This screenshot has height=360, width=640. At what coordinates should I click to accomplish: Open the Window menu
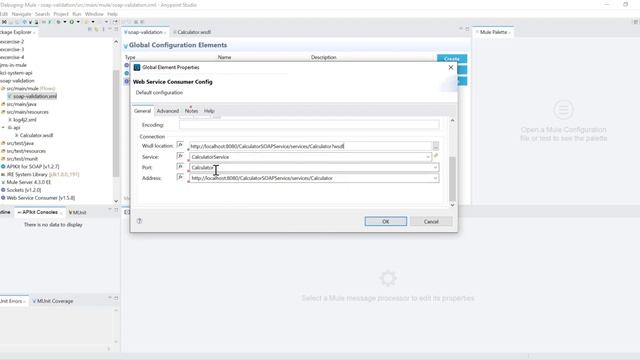click(94, 14)
